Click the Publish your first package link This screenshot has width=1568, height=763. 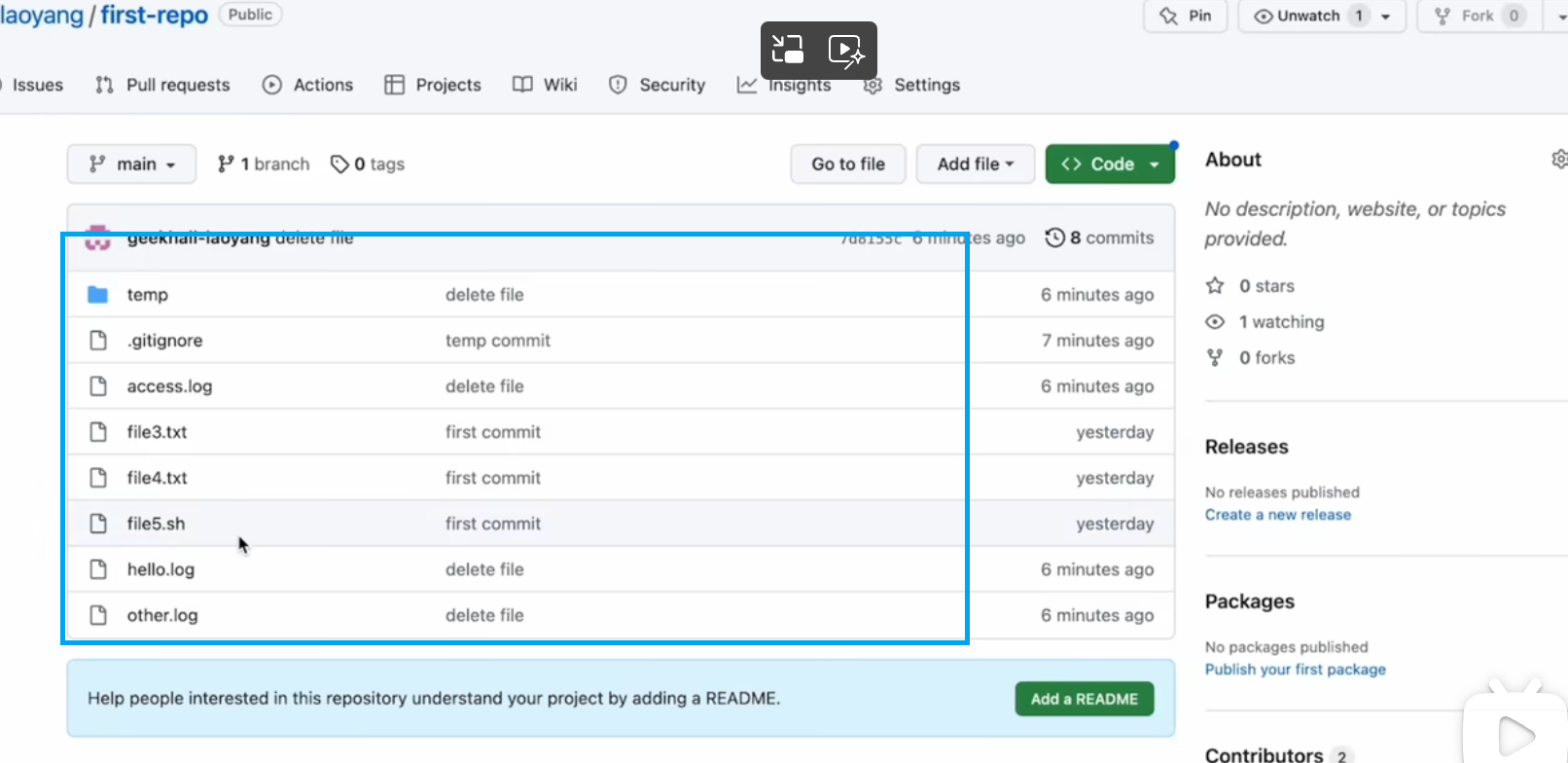[1296, 669]
